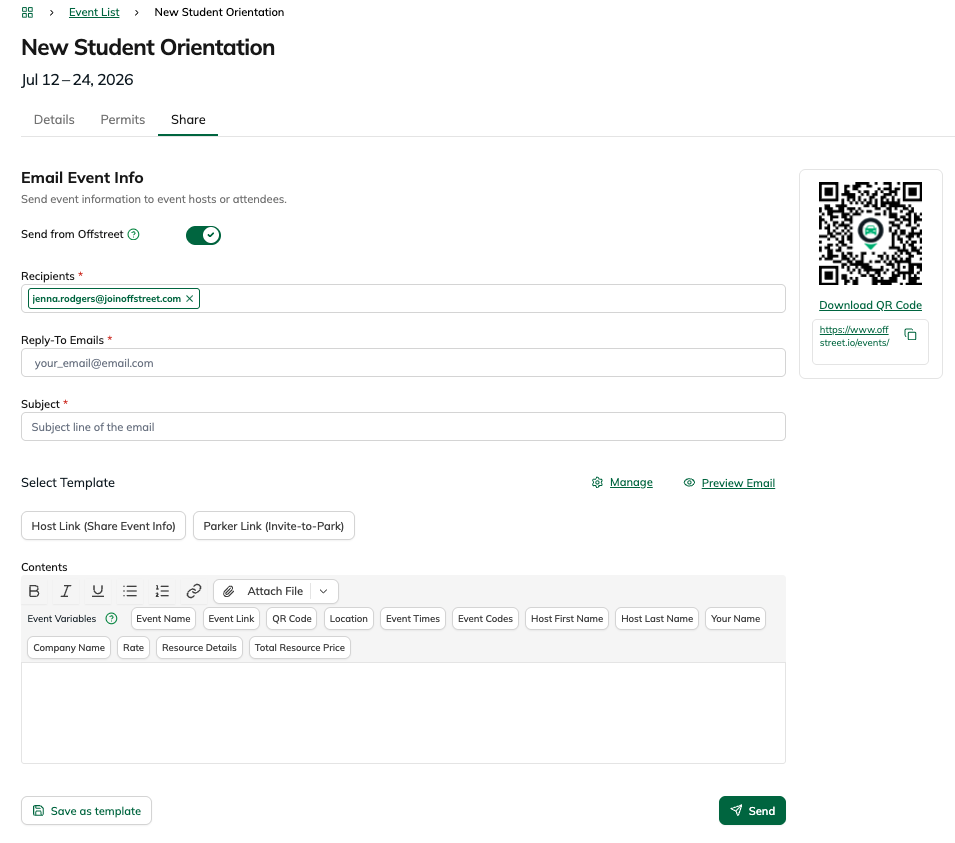Image resolution: width=955 pixels, height=843 pixels.
Task: Insert the Total Resource Price variable
Action: click(300, 647)
